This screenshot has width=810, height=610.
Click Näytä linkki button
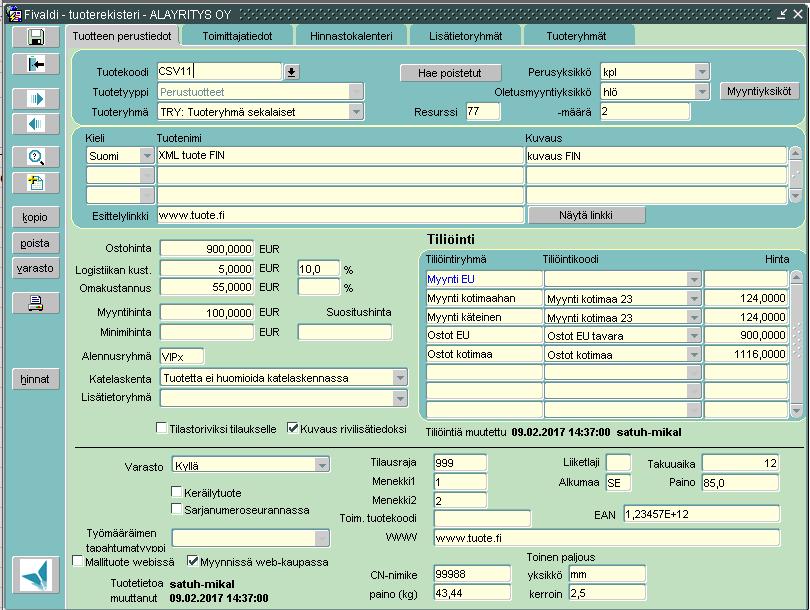586,215
